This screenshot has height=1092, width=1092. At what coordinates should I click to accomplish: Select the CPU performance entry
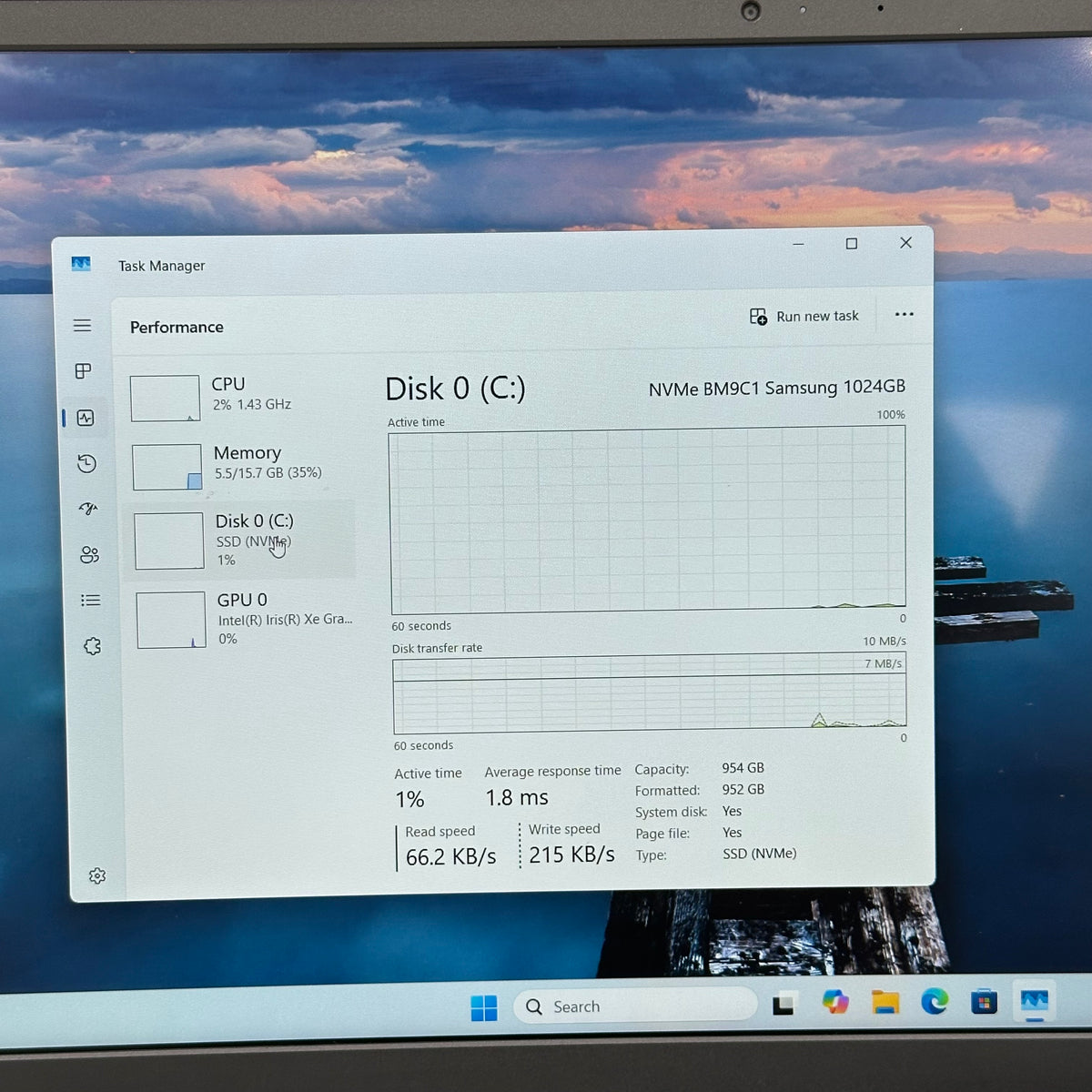point(238,398)
